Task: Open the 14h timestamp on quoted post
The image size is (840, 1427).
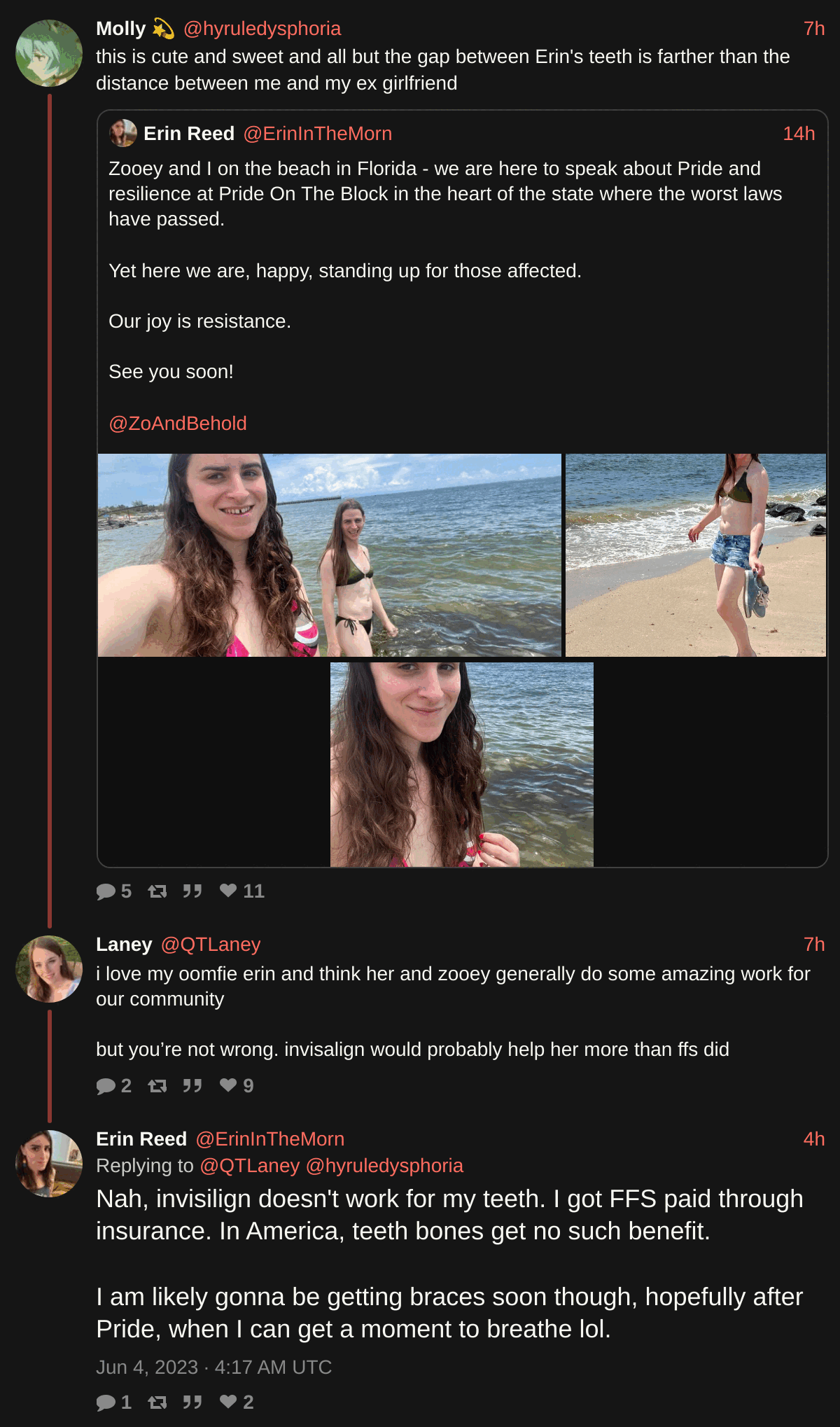Action: point(799,134)
